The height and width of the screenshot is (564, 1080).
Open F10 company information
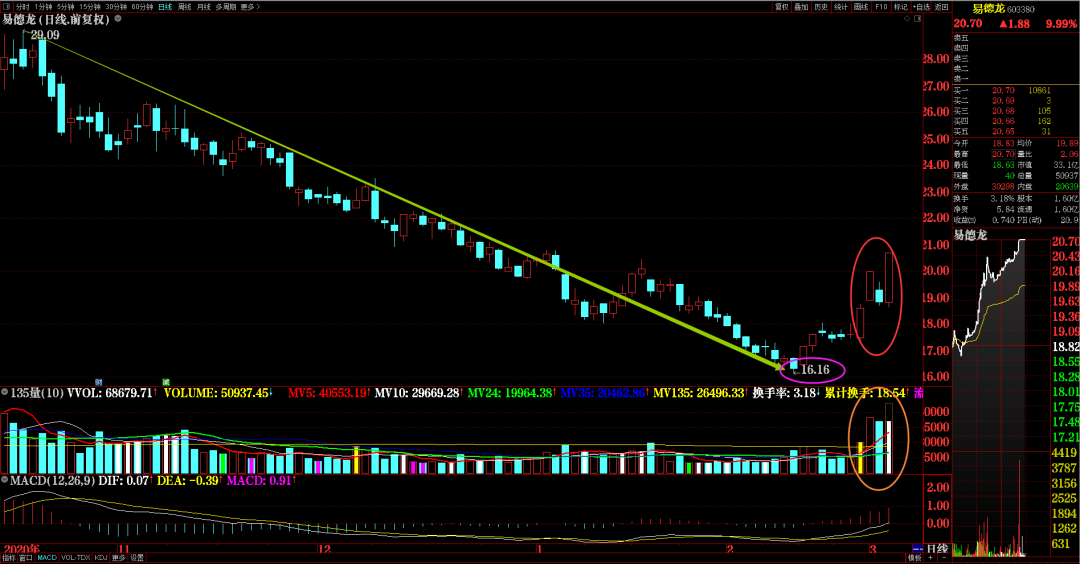tap(881, 6)
